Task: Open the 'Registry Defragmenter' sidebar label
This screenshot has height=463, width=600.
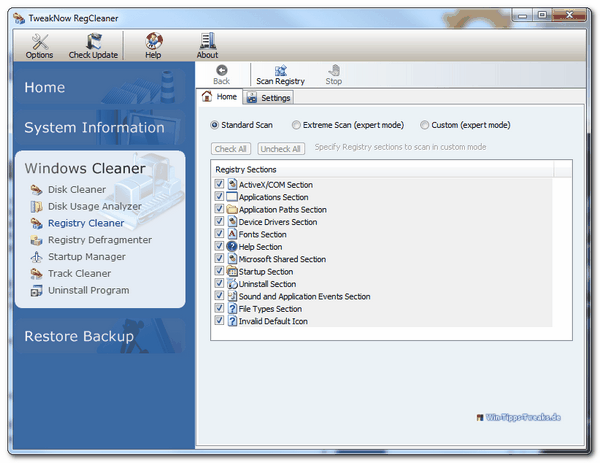Action: click(100, 240)
